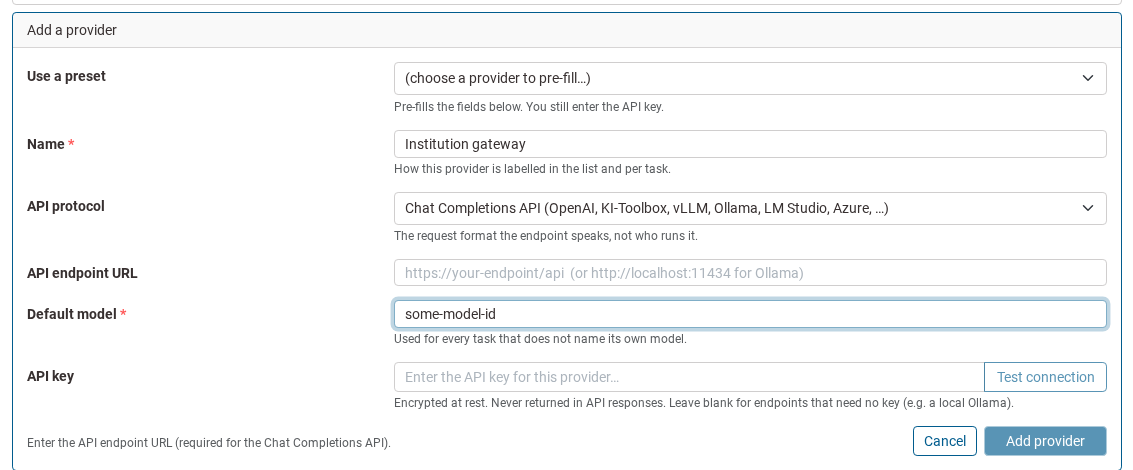Click the hint 'The request format the endpoint speaks'

(546, 236)
